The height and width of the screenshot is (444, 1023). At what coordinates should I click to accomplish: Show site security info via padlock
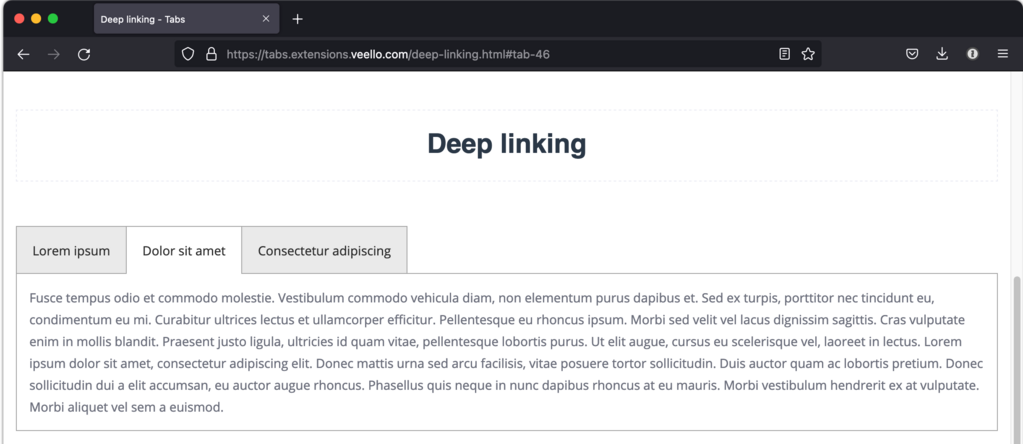211,54
